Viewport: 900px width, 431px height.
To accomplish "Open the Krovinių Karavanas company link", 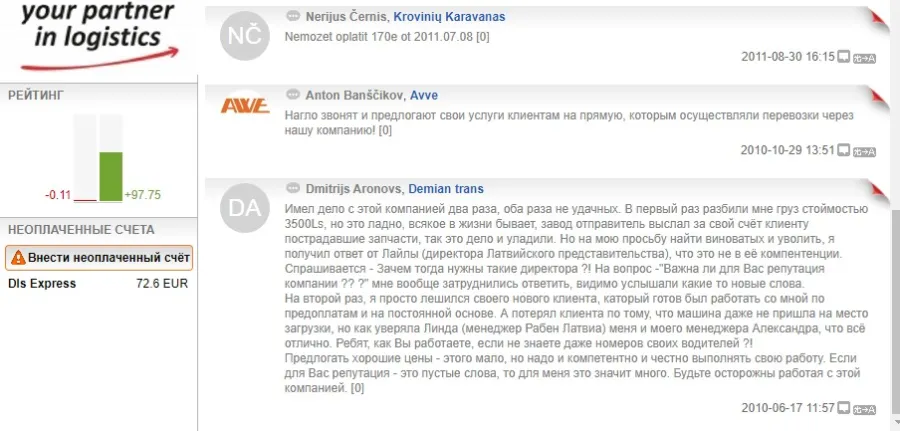I will (449, 17).
